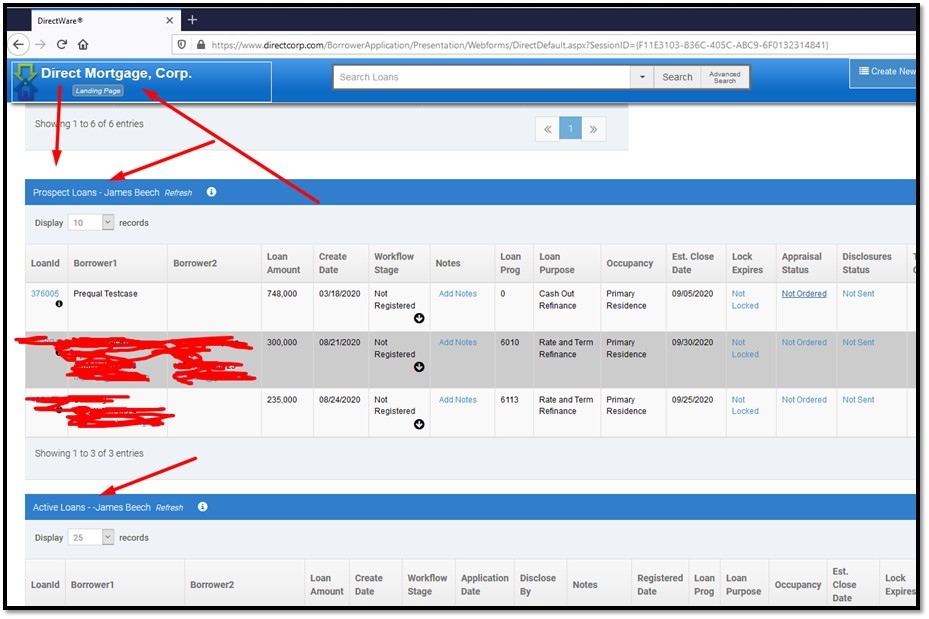Refresh the Prospect Loans section

click(x=178, y=193)
